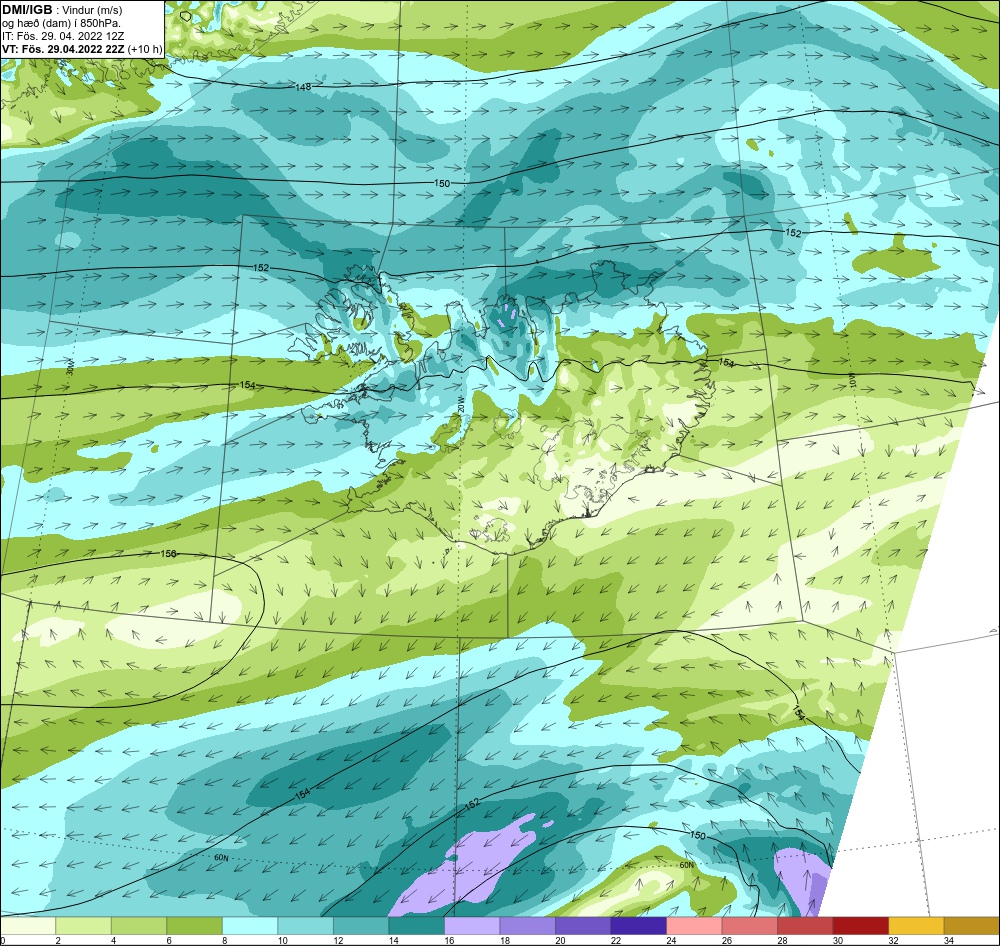Click legend value 34 on the colour scale
Viewport: 1000px width, 946px height.
[948, 940]
